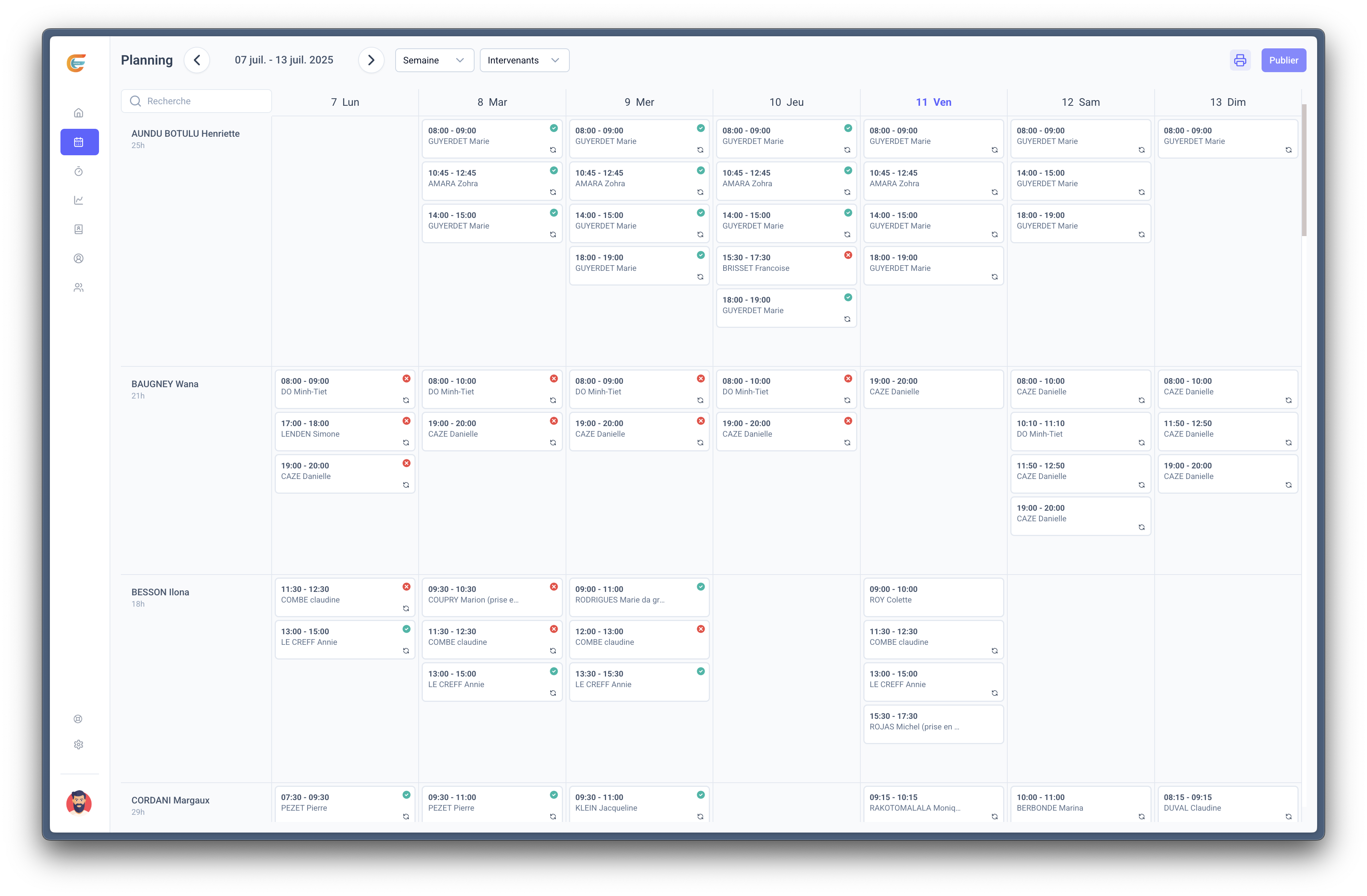Open the support lifebuoy sidebar icon

[79, 719]
